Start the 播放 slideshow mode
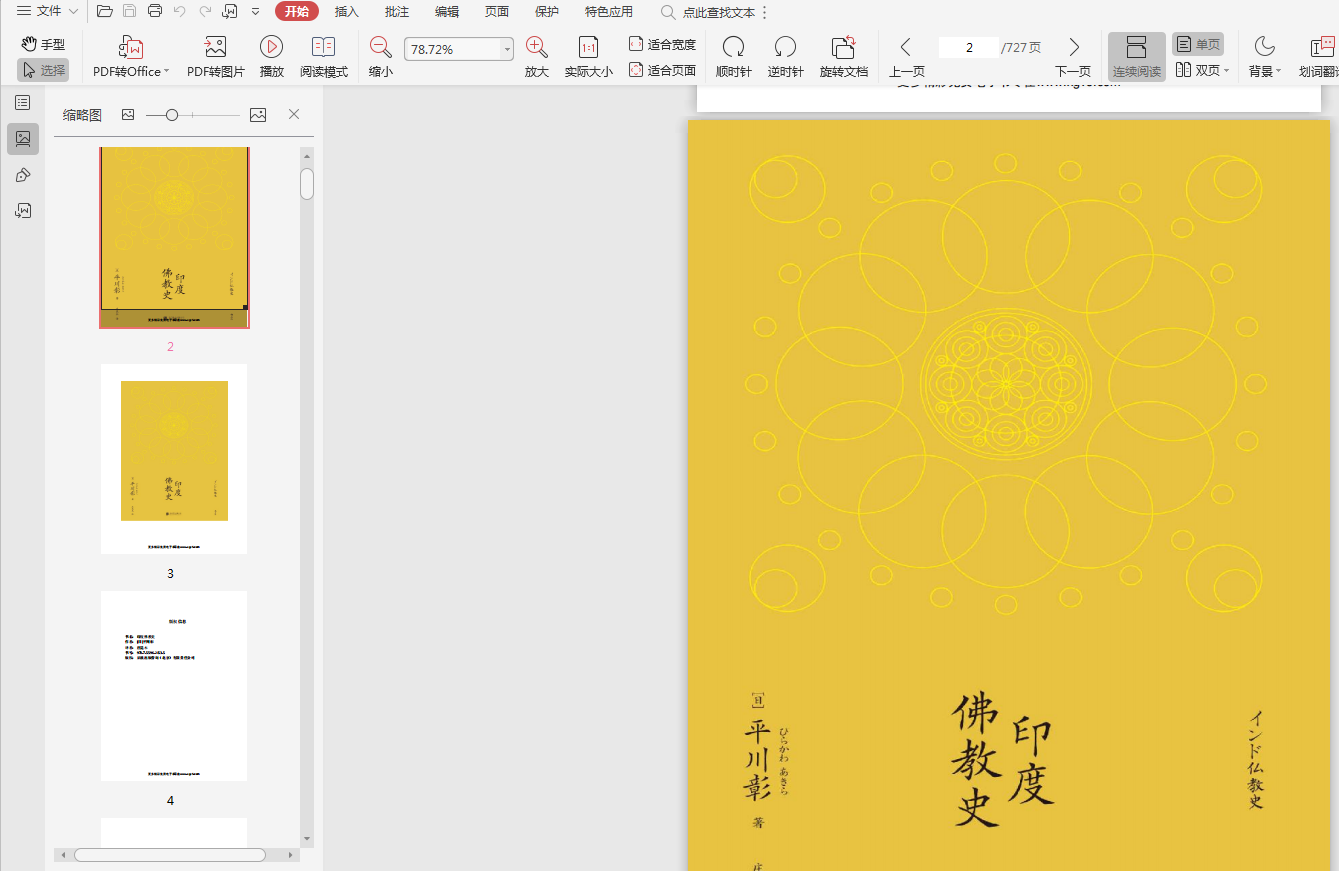Viewport: 1339px width, 871px height. [x=271, y=47]
